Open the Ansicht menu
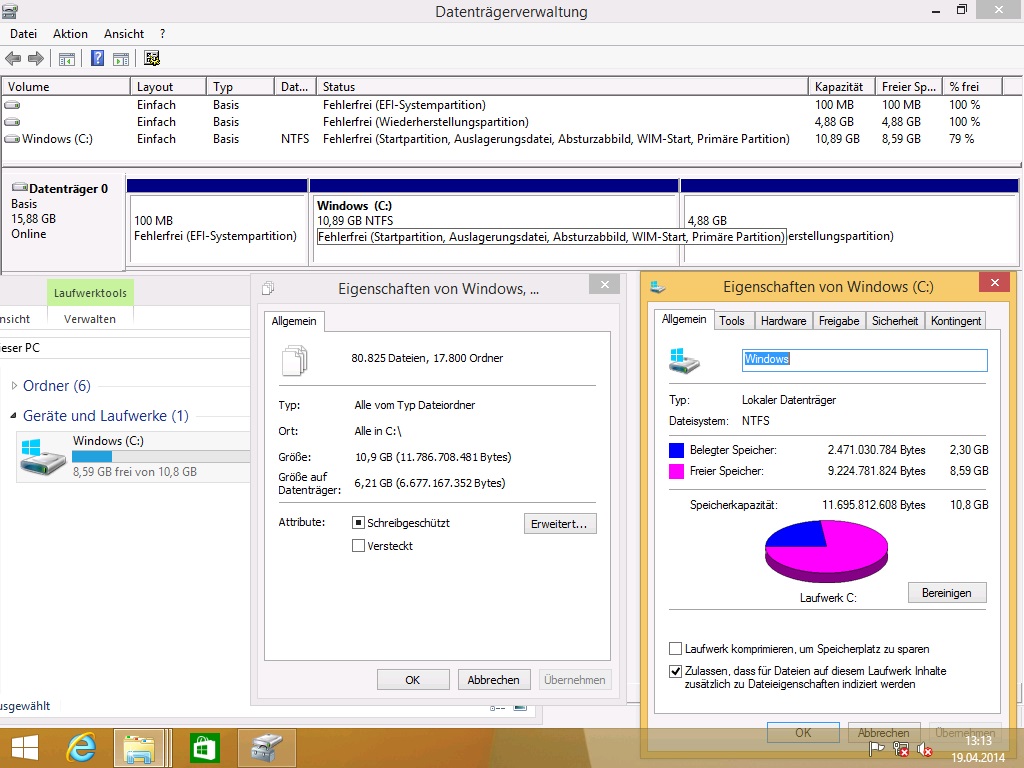Screen dimensions: 1024x768 (124, 34)
